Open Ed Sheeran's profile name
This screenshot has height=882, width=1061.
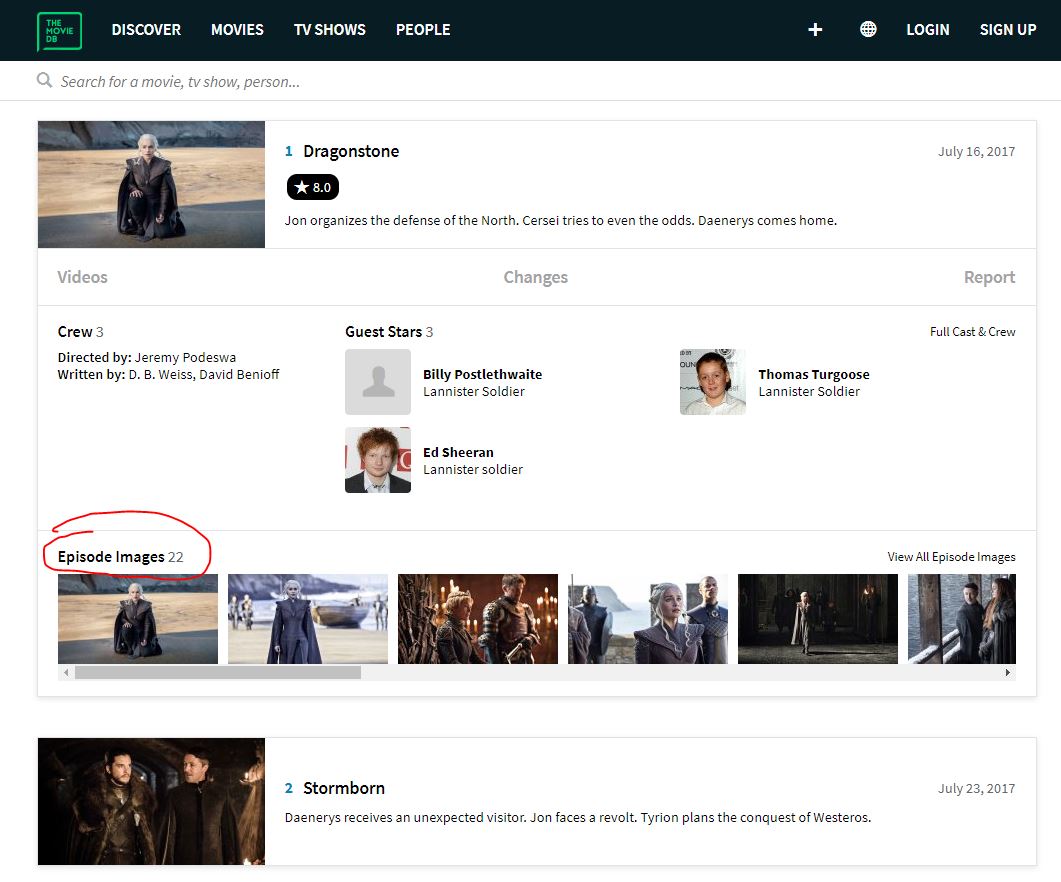458,452
